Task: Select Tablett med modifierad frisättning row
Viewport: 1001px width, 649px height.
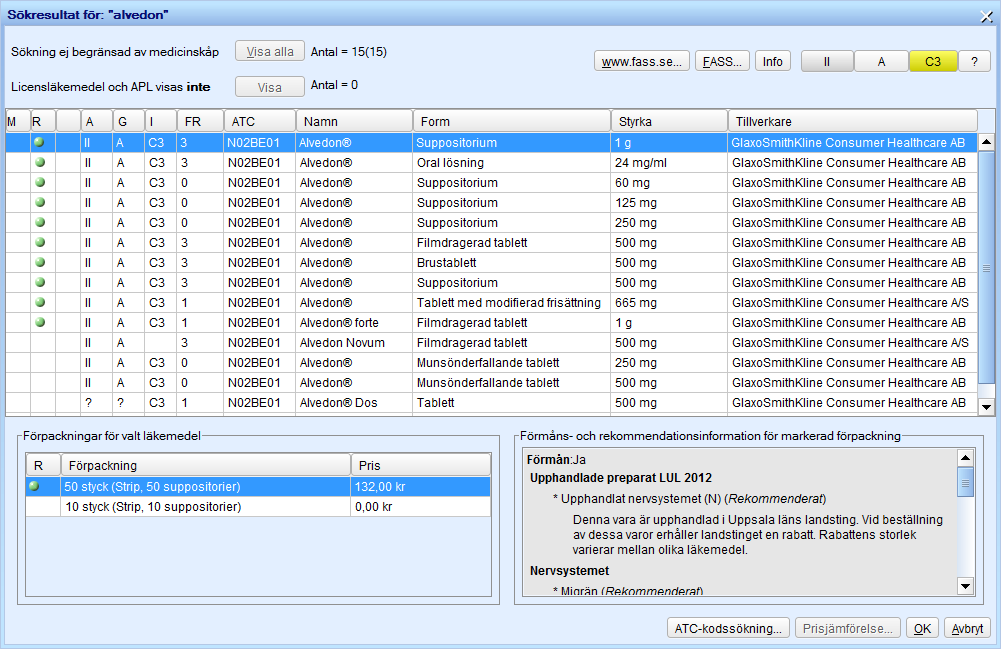Action: coord(491,302)
